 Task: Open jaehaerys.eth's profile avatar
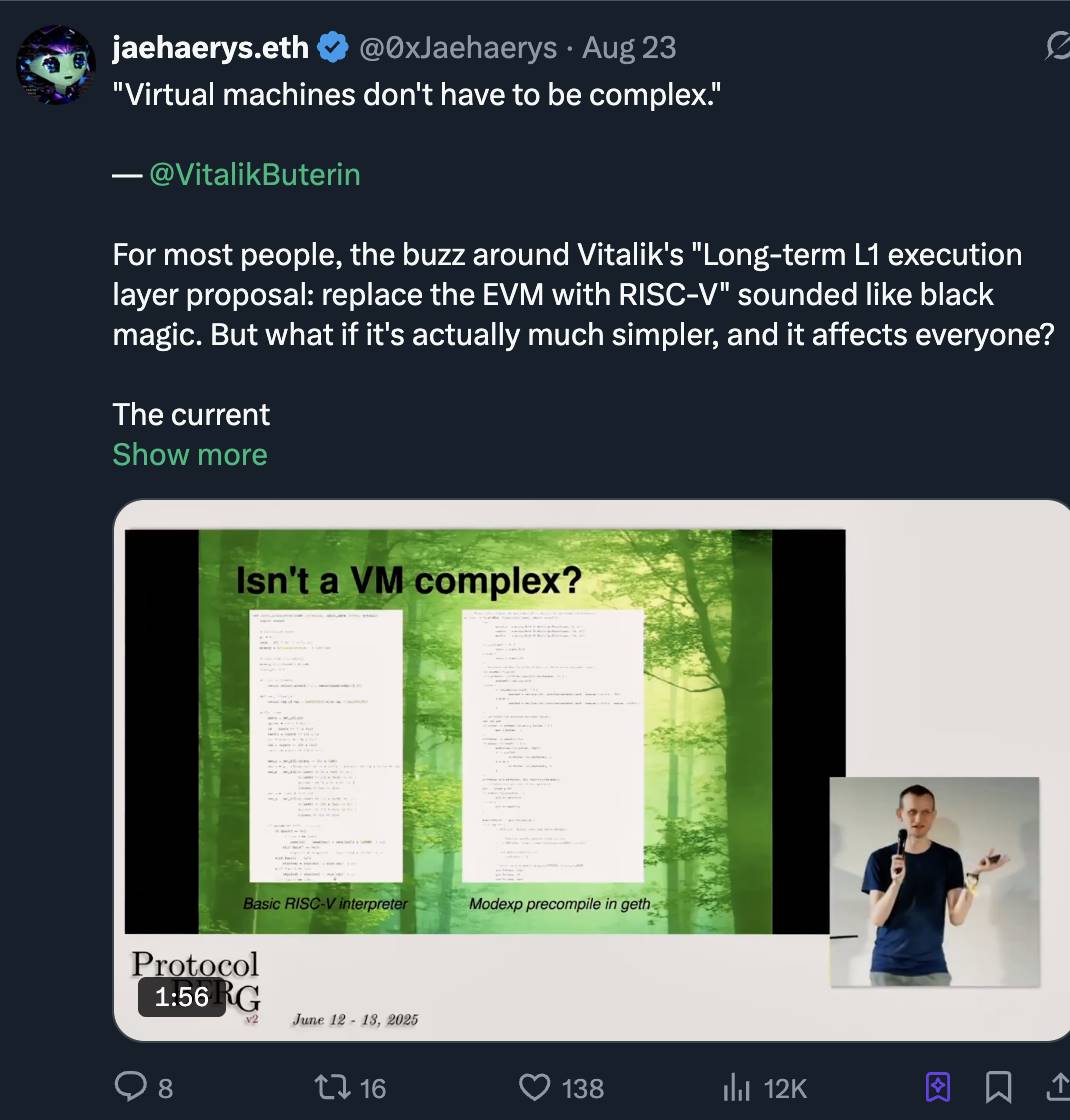pyautogui.click(x=56, y=65)
